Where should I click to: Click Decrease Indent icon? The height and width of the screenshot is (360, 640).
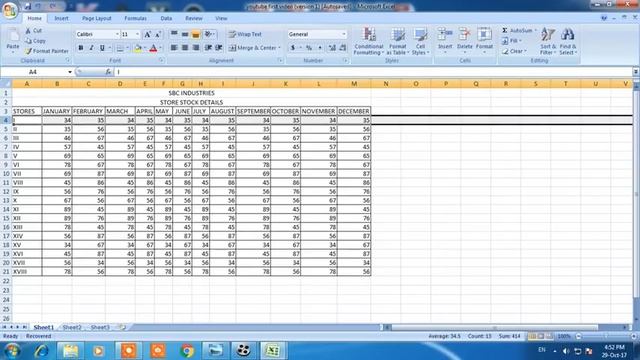pyautogui.click(x=208, y=48)
